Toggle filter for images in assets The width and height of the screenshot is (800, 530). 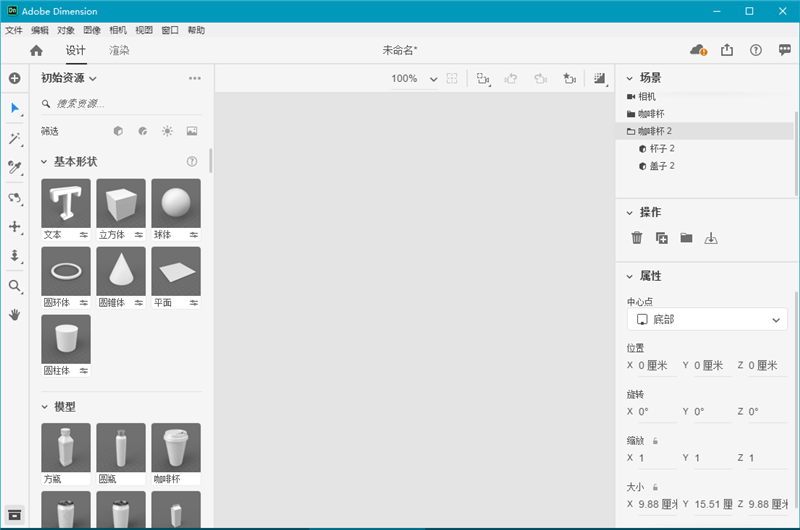pyautogui.click(x=192, y=131)
